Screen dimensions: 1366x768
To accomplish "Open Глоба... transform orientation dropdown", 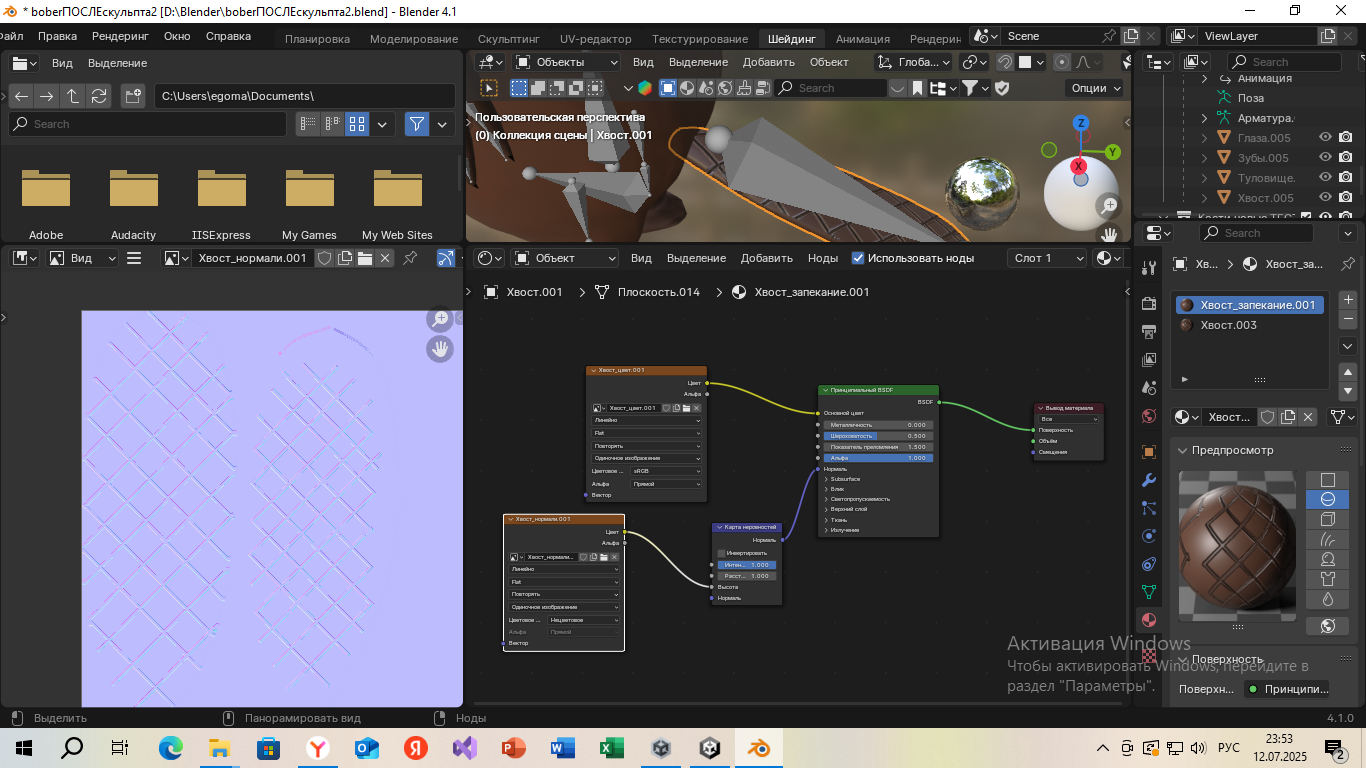I will [x=914, y=62].
